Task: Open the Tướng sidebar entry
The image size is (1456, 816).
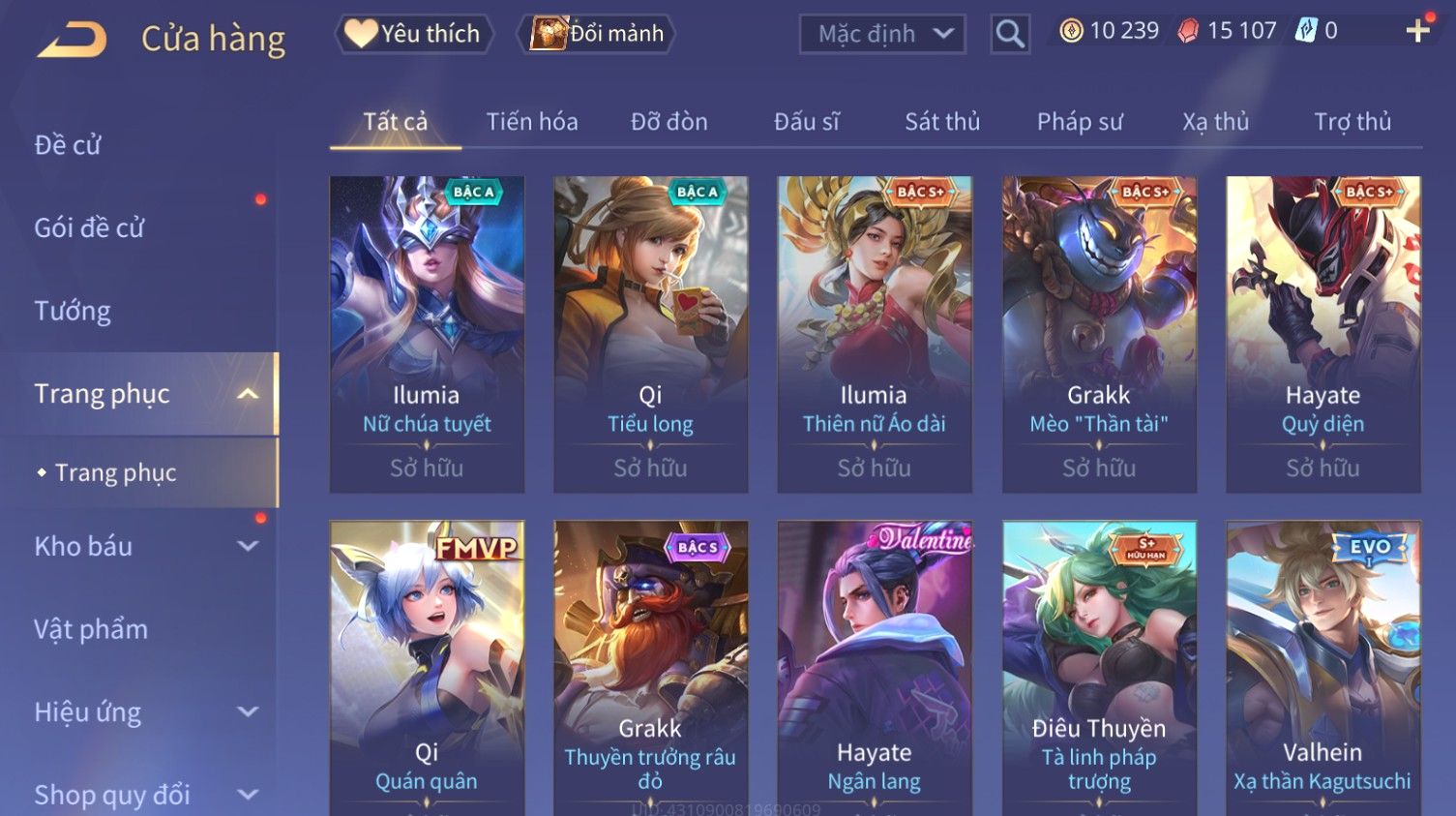Action: click(x=73, y=312)
